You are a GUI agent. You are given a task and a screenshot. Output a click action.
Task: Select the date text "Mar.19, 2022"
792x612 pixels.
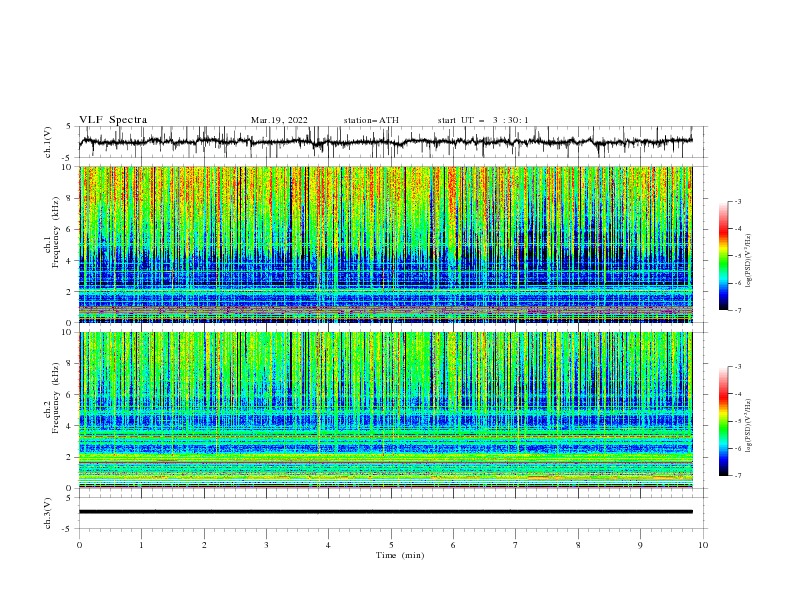point(279,120)
